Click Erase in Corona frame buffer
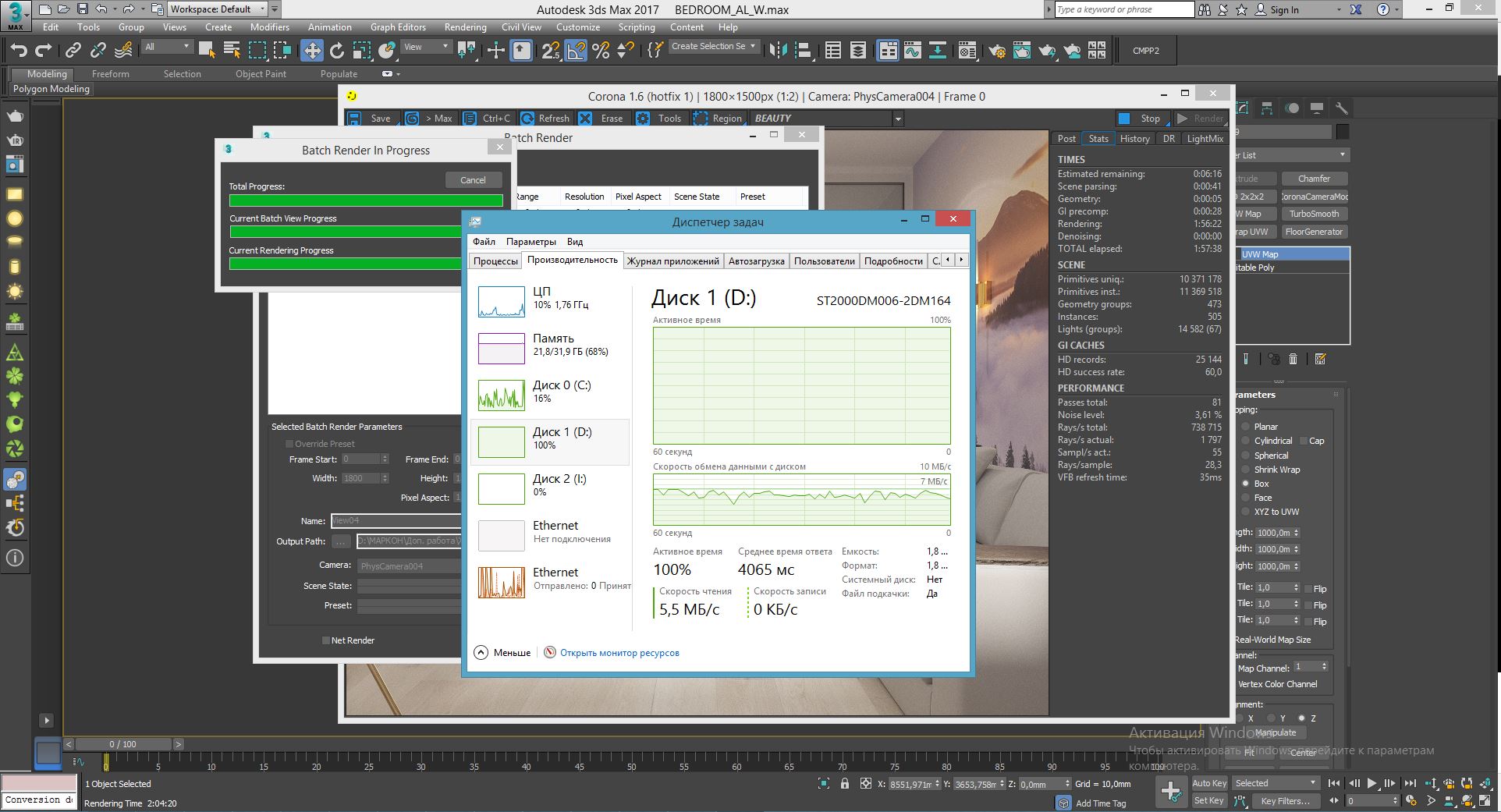Viewport: 1501px width, 812px height. pyautogui.click(x=602, y=119)
